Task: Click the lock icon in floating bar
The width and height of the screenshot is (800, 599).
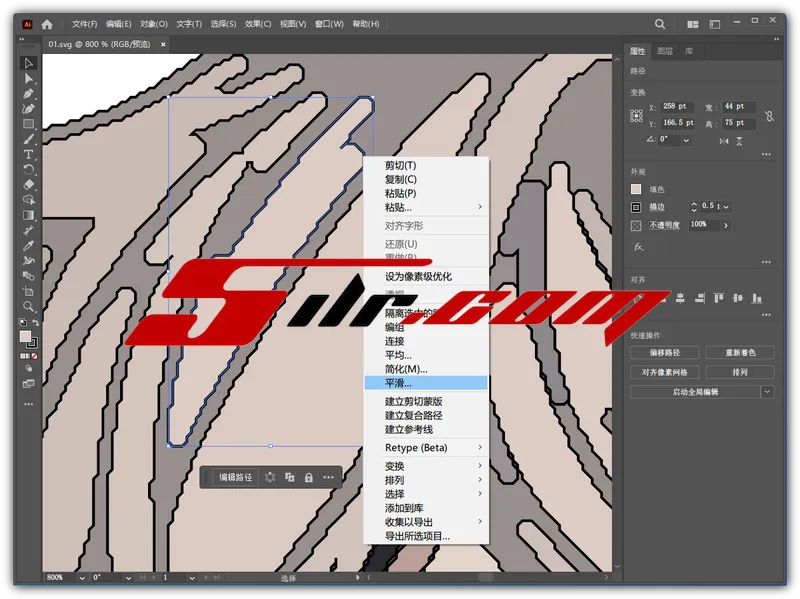Action: point(309,478)
